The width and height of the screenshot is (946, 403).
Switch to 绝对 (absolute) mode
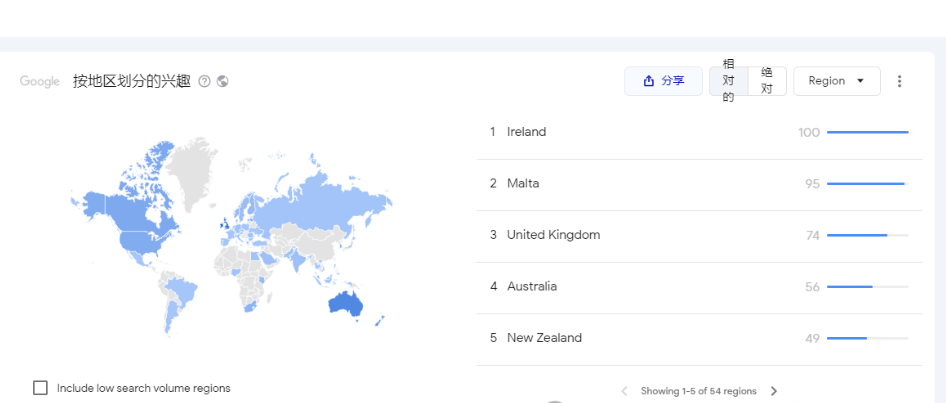(x=767, y=81)
